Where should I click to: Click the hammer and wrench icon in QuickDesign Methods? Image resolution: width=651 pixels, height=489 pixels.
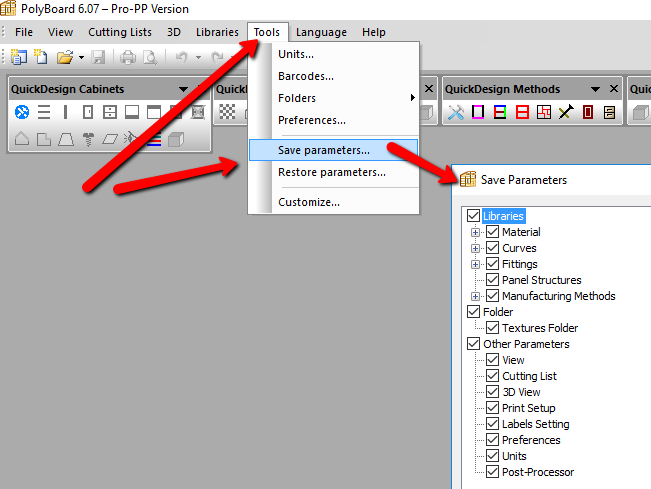click(456, 112)
